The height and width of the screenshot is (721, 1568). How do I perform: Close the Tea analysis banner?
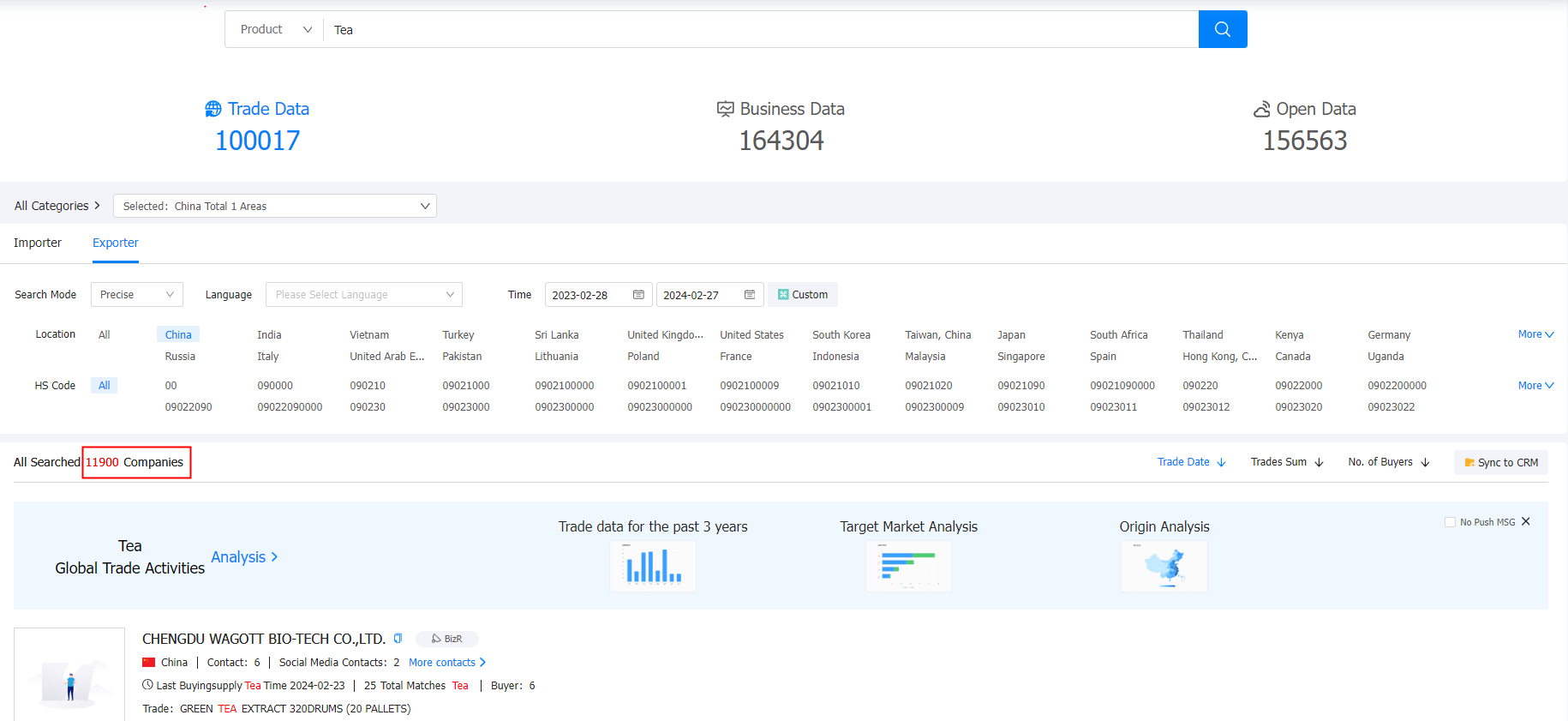click(x=1525, y=521)
